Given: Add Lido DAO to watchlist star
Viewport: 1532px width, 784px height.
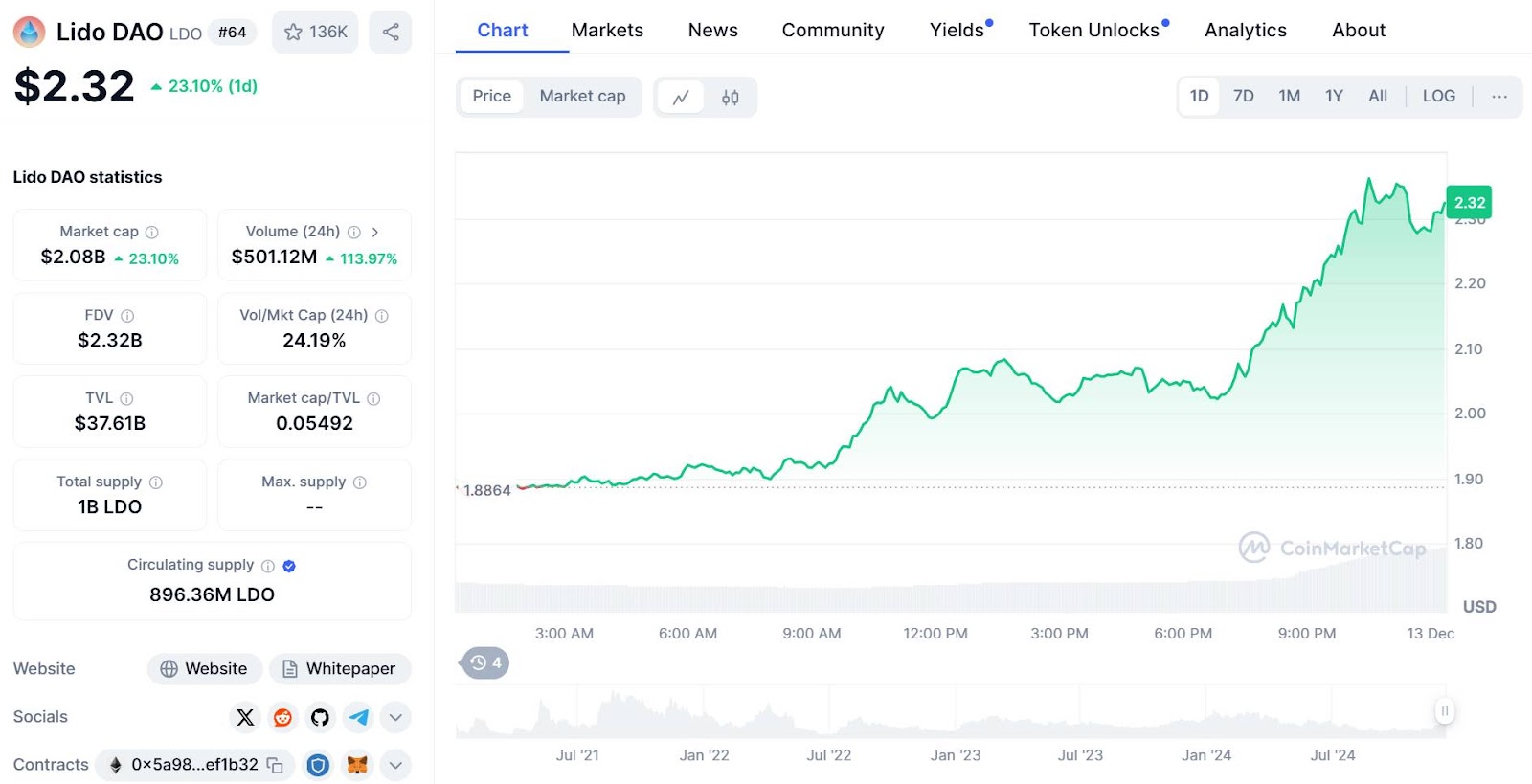Looking at the screenshot, I should pos(293,32).
